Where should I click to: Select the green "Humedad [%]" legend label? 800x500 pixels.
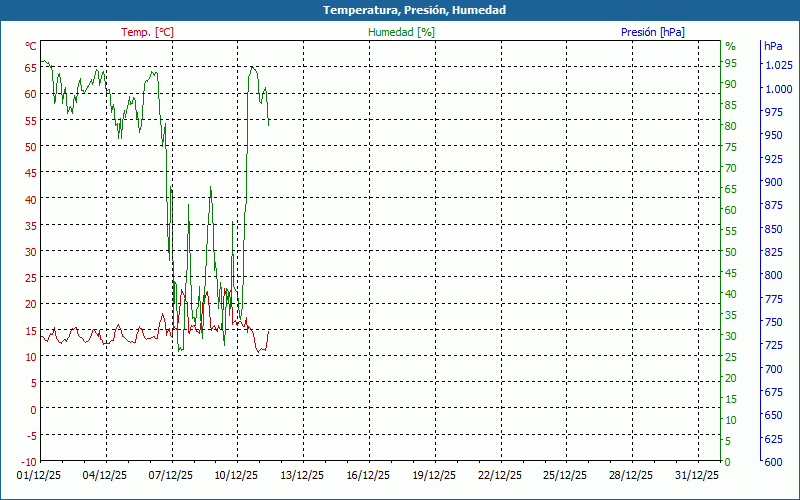(x=402, y=32)
